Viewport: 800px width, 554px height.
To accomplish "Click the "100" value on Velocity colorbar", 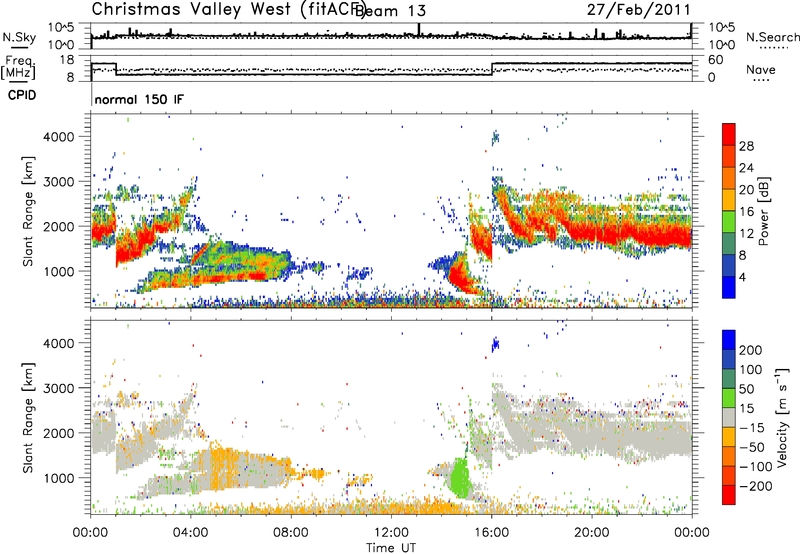I will tap(751, 370).
